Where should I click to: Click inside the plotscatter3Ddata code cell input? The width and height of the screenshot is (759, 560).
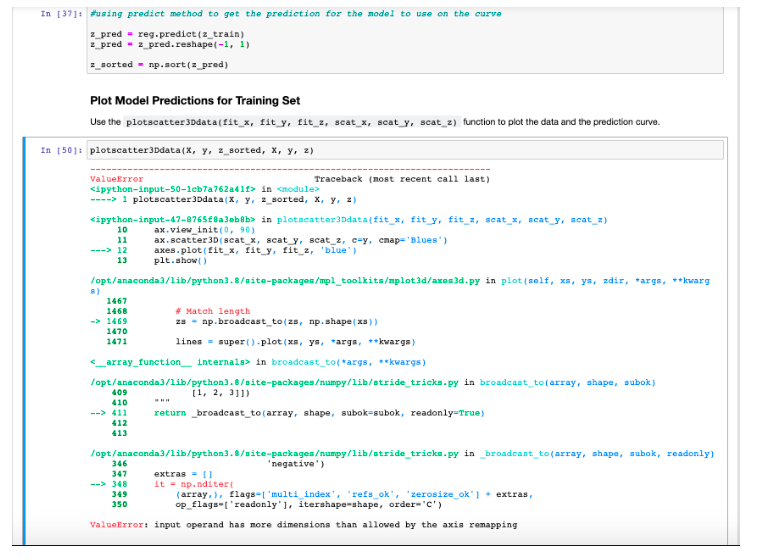point(405,151)
